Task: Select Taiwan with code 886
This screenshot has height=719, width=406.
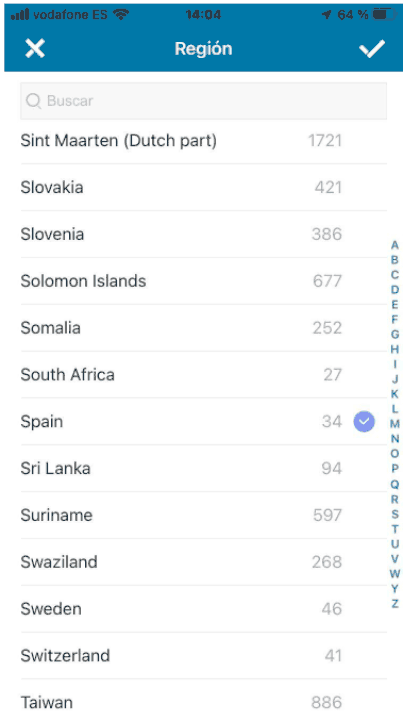Action: click(x=204, y=699)
